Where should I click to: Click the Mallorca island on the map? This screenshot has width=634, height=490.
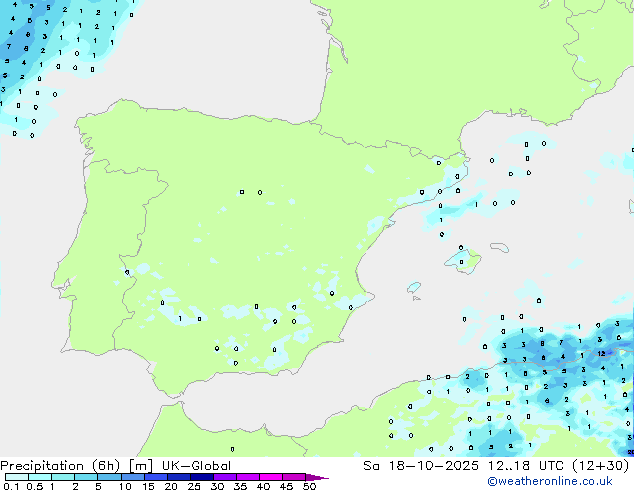(x=463, y=261)
